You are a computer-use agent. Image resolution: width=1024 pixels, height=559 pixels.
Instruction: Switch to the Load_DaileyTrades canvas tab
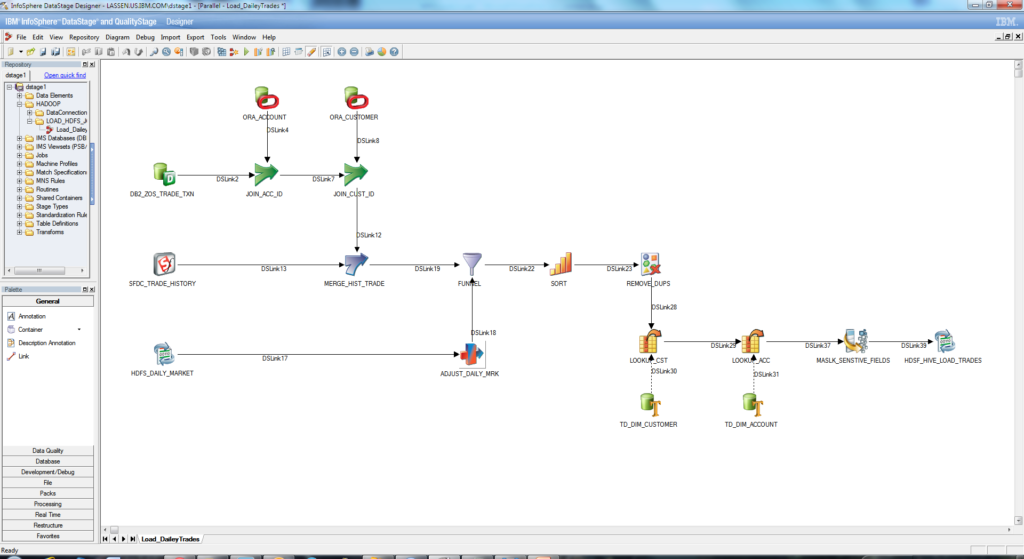(x=170, y=538)
